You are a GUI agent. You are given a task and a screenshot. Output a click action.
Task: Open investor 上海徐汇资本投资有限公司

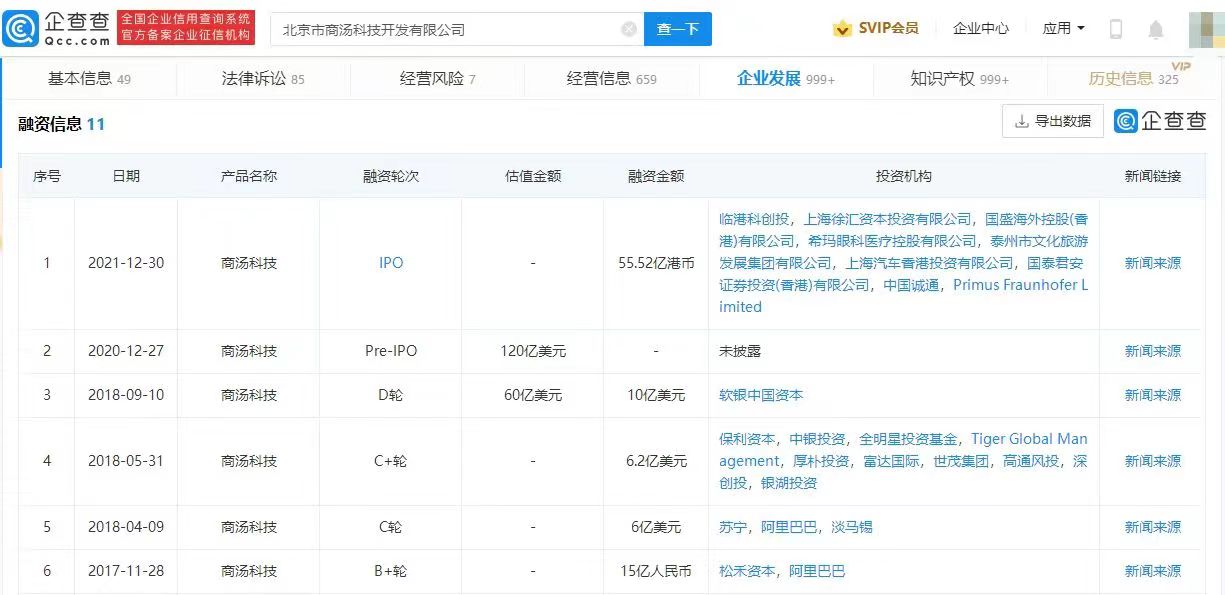[888, 219]
